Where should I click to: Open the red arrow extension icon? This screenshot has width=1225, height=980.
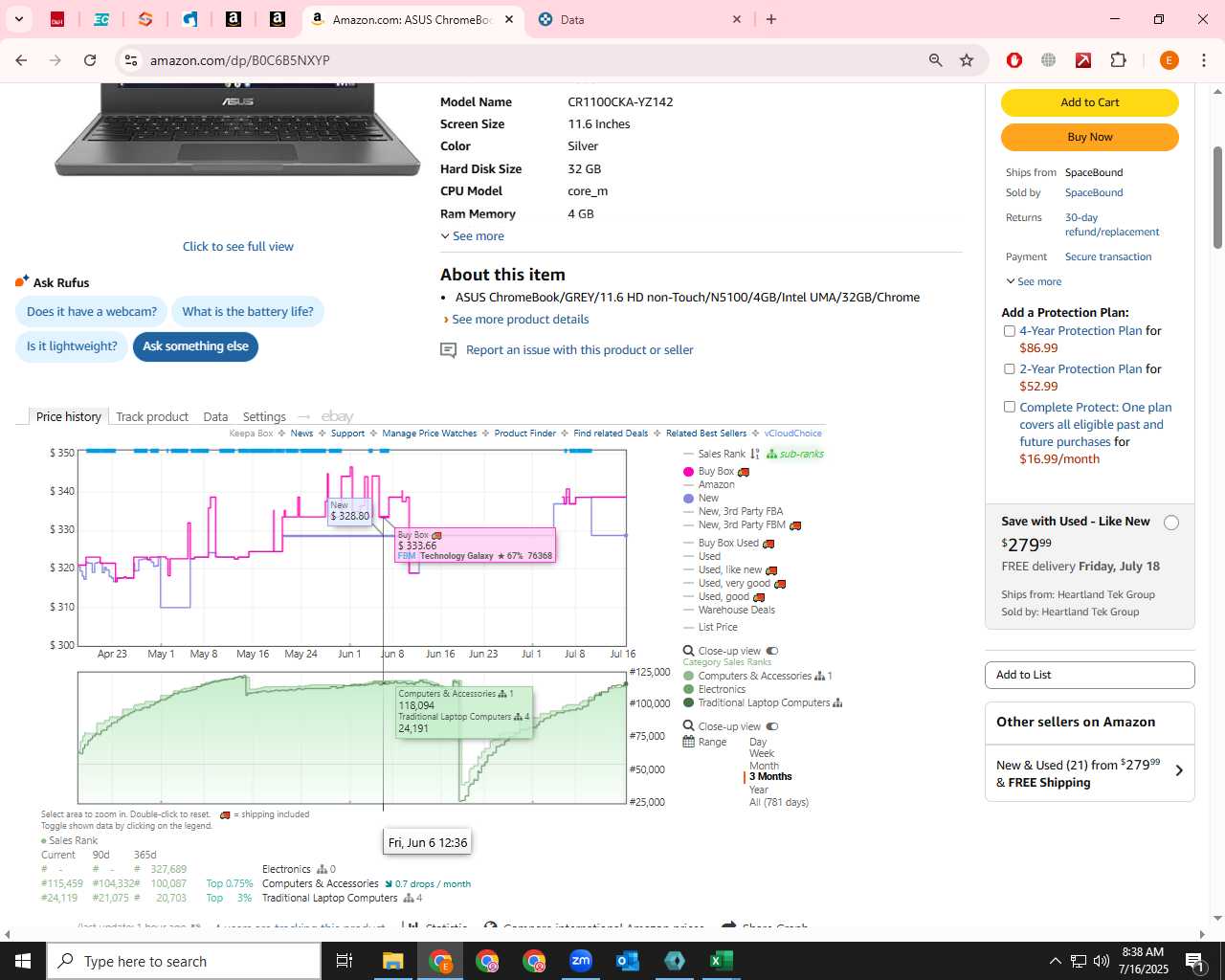tap(1083, 60)
